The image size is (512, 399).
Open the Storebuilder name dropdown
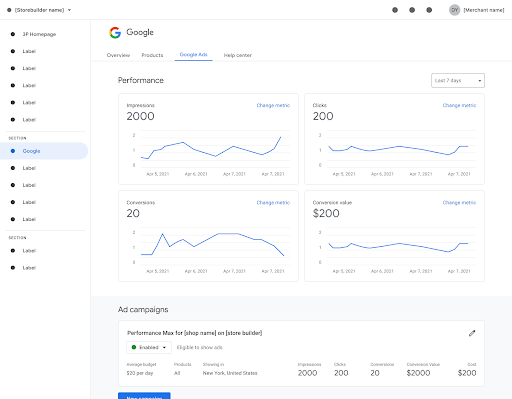click(x=39, y=10)
